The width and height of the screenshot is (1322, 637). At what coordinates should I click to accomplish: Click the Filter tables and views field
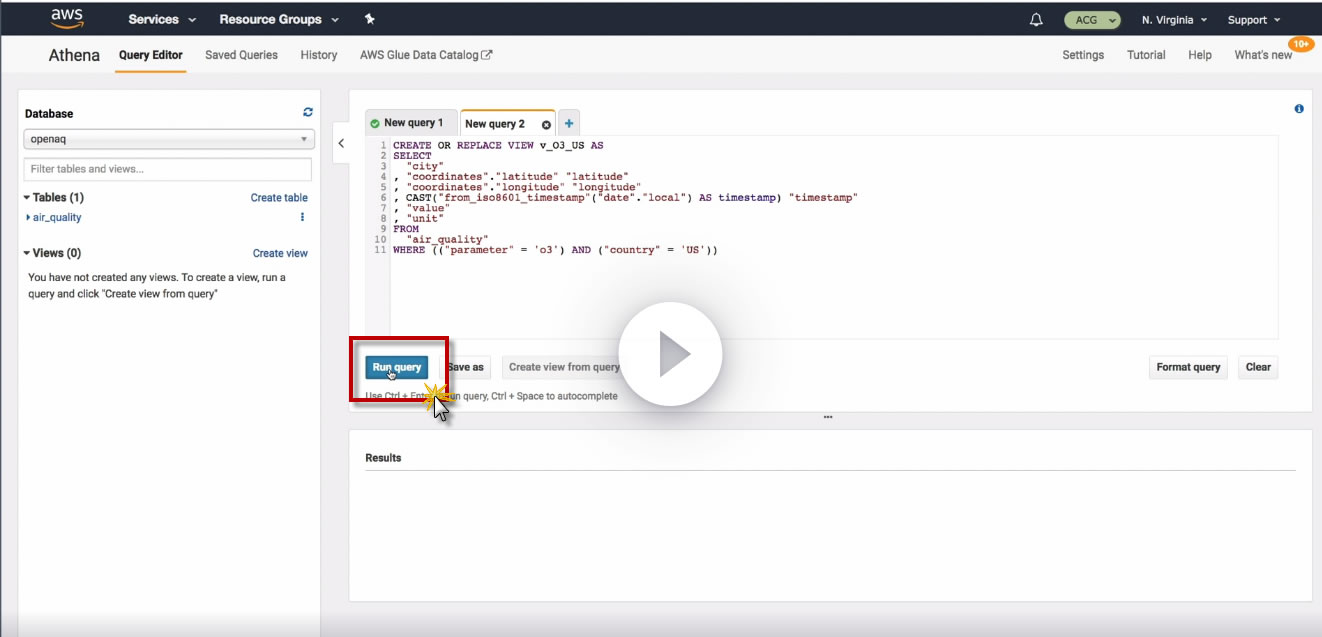pos(167,169)
